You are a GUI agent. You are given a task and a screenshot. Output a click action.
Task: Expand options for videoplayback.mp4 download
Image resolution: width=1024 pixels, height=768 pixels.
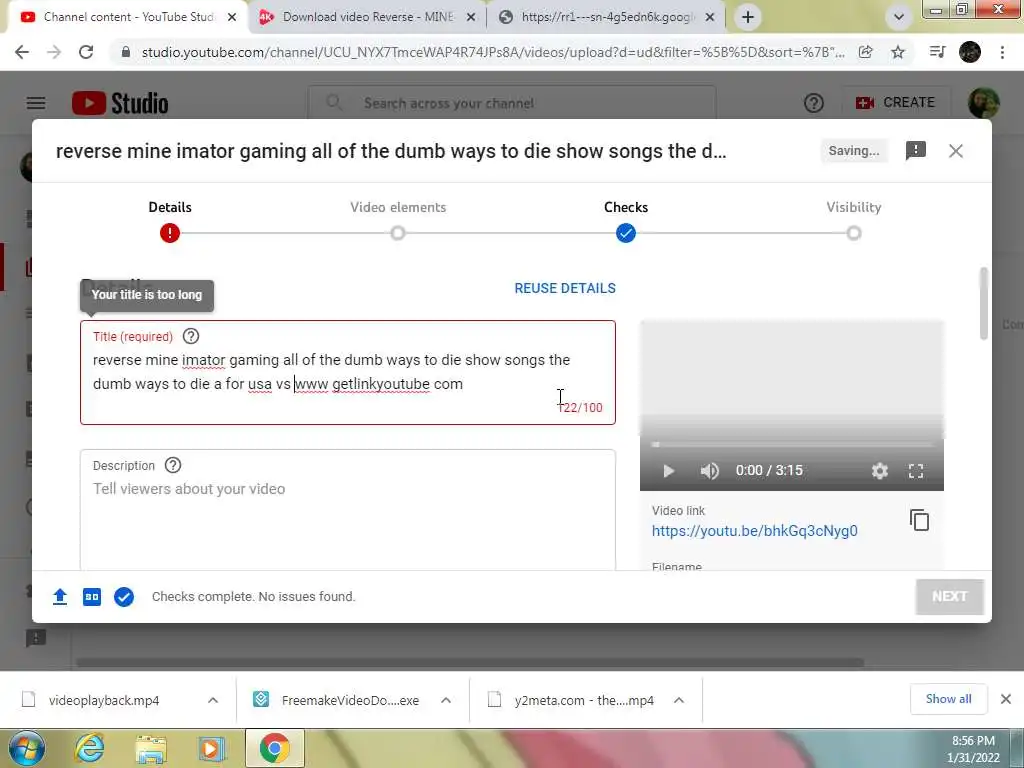213,700
